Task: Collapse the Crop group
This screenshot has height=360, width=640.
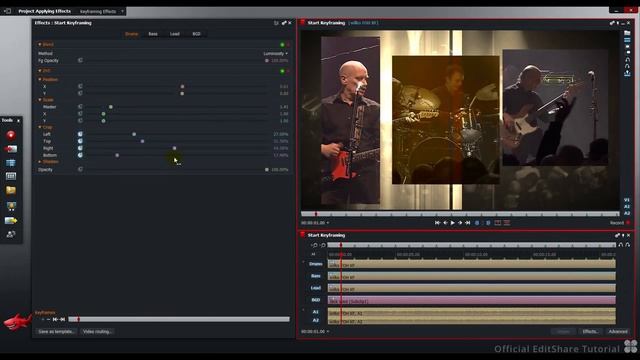Action: point(40,127)
